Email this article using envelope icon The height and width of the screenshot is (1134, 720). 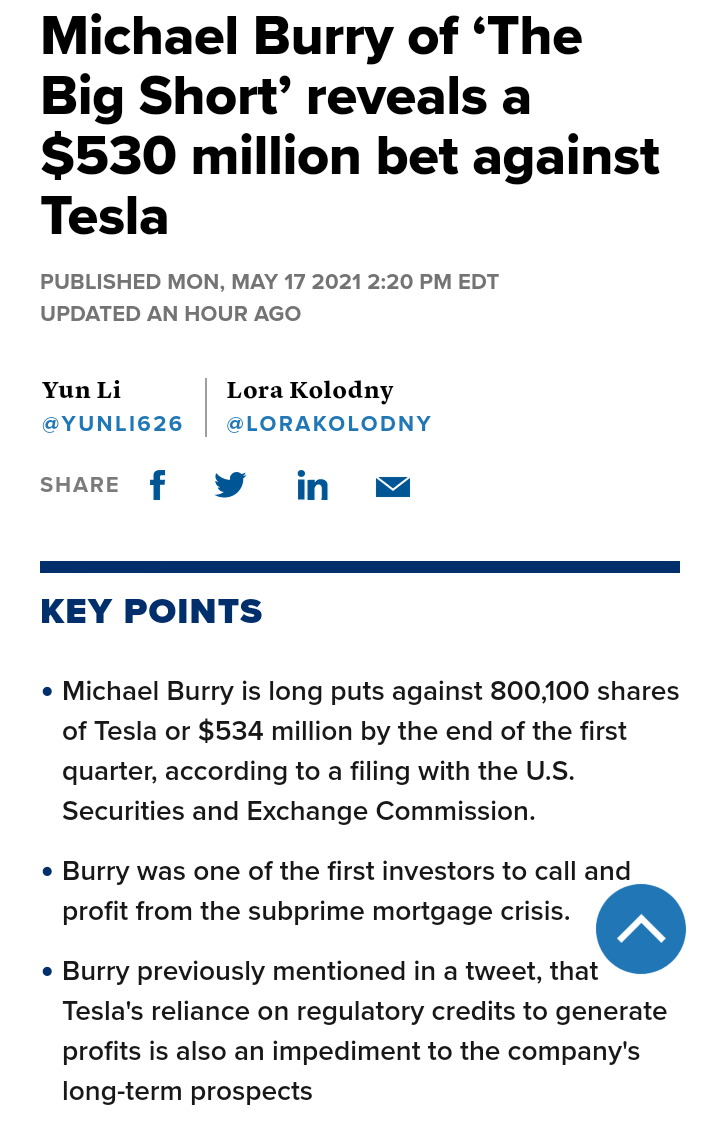click(393, 487)
